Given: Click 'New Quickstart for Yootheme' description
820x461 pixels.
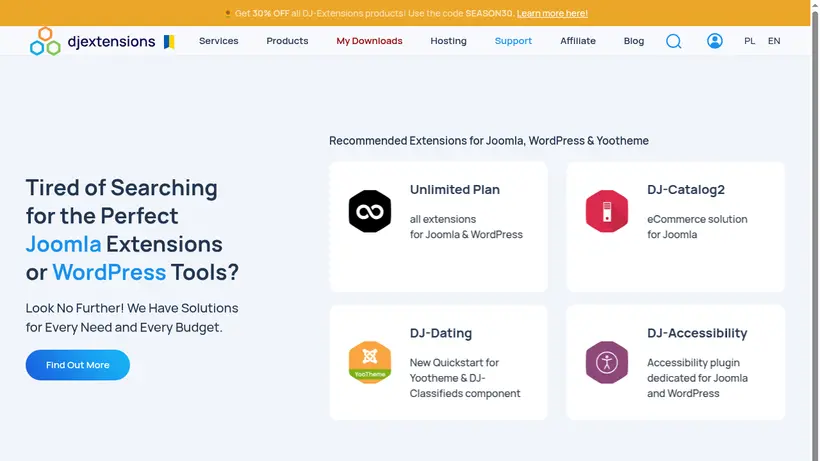Looking at the screenshot, I should (464, 378).
